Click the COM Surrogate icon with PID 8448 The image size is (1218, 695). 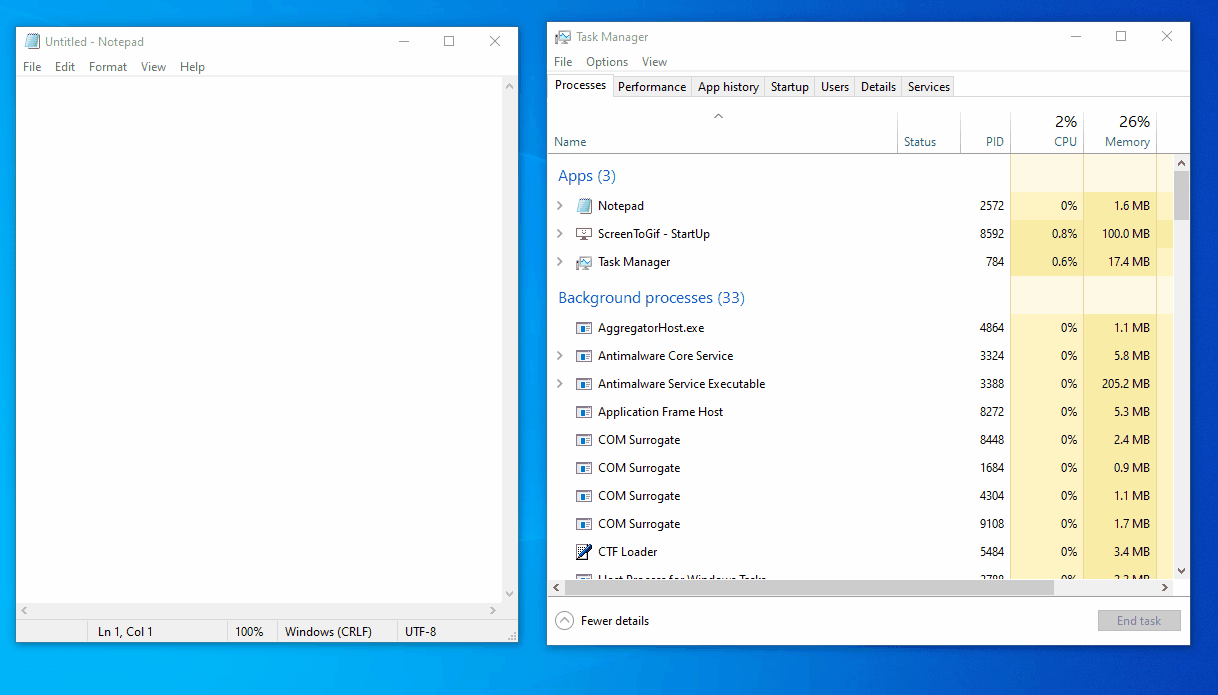click(x=585, y=440)
